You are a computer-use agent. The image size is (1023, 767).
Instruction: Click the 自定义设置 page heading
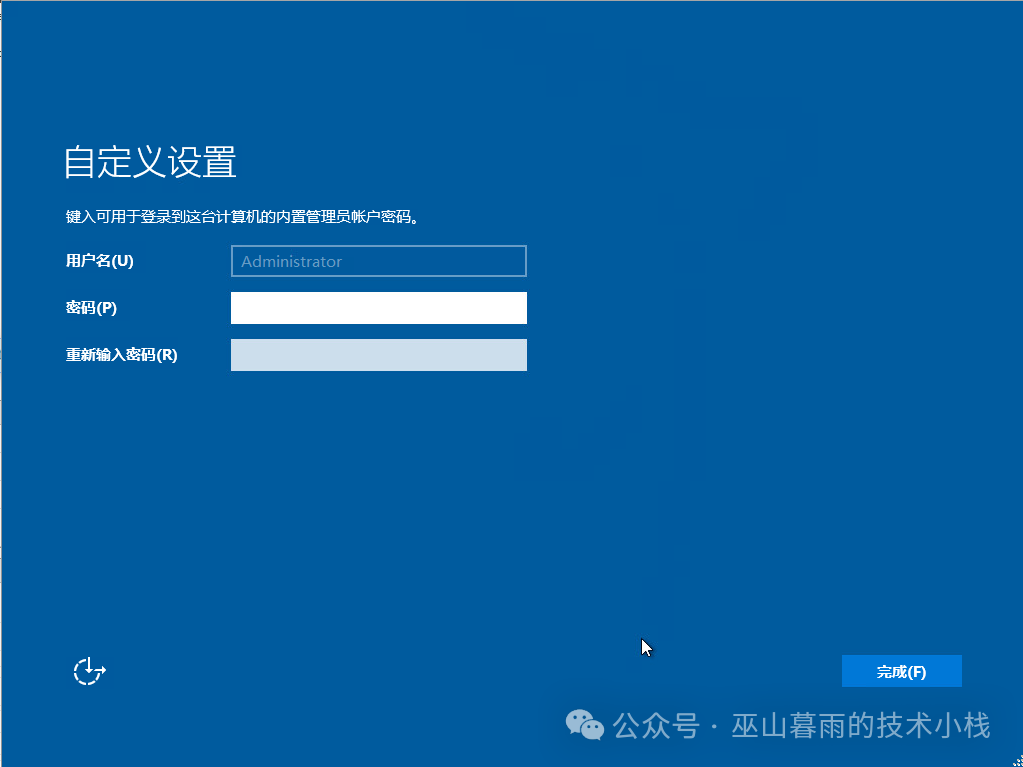pyautogui.click(x=150, y=162)
